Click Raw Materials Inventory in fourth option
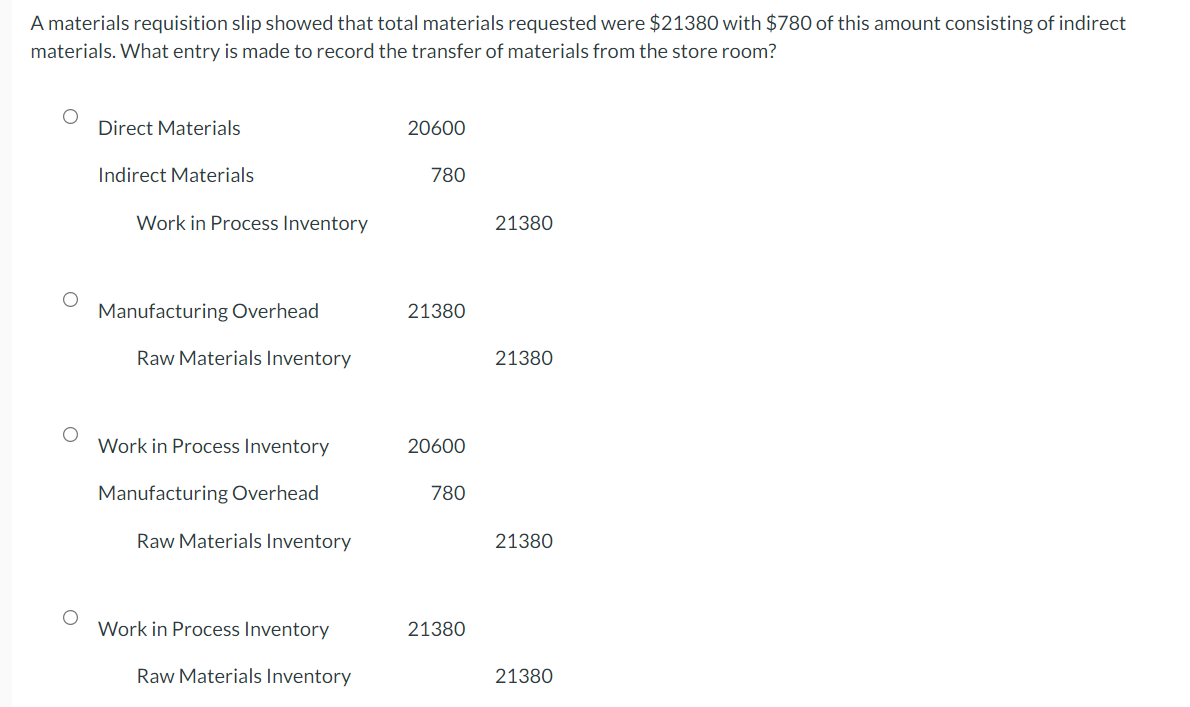 pos(243,676)
